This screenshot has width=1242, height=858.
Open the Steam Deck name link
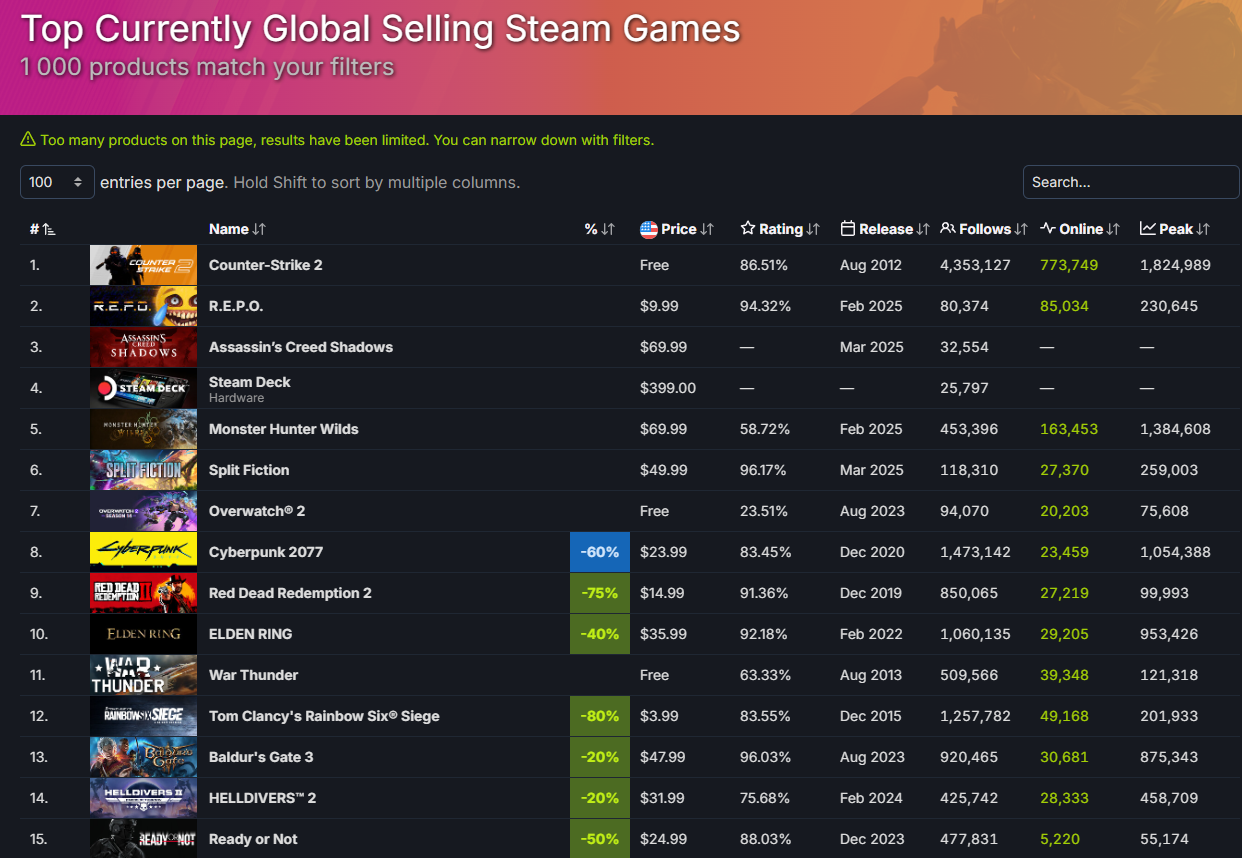tap(250, 382)
